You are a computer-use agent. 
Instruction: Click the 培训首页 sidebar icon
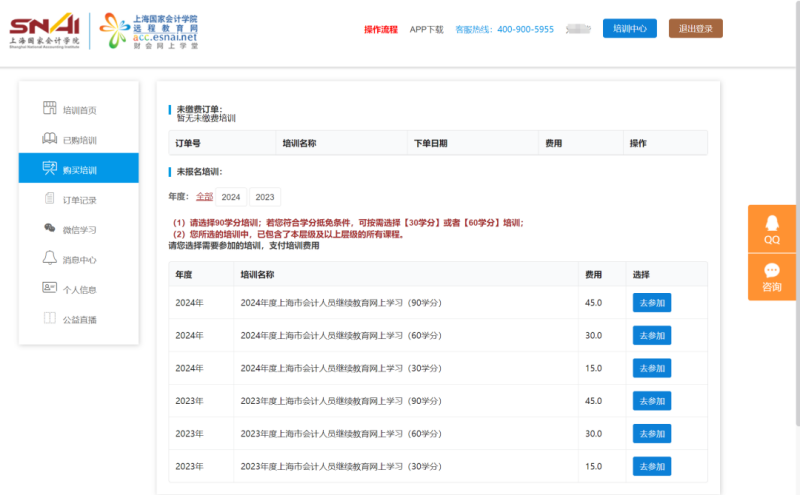click(x=49, y=109)
